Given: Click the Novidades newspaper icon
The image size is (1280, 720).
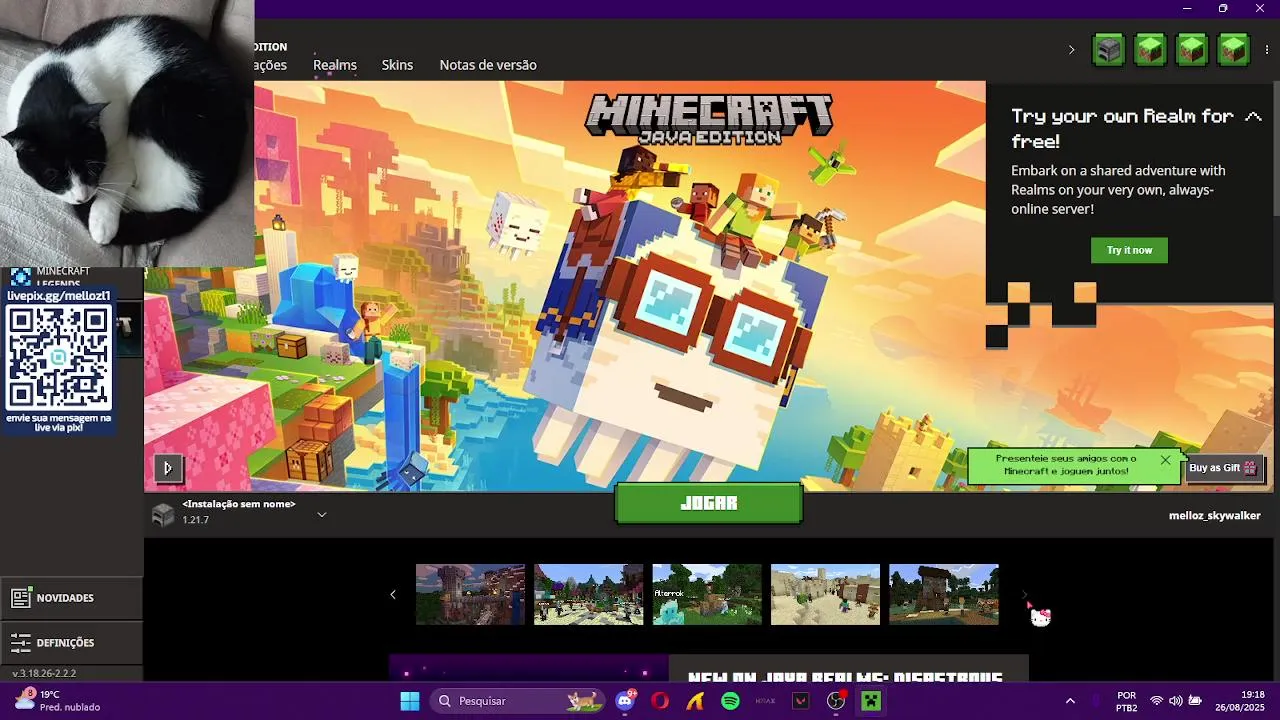Looking at the screenshot, I should (21, 598).
